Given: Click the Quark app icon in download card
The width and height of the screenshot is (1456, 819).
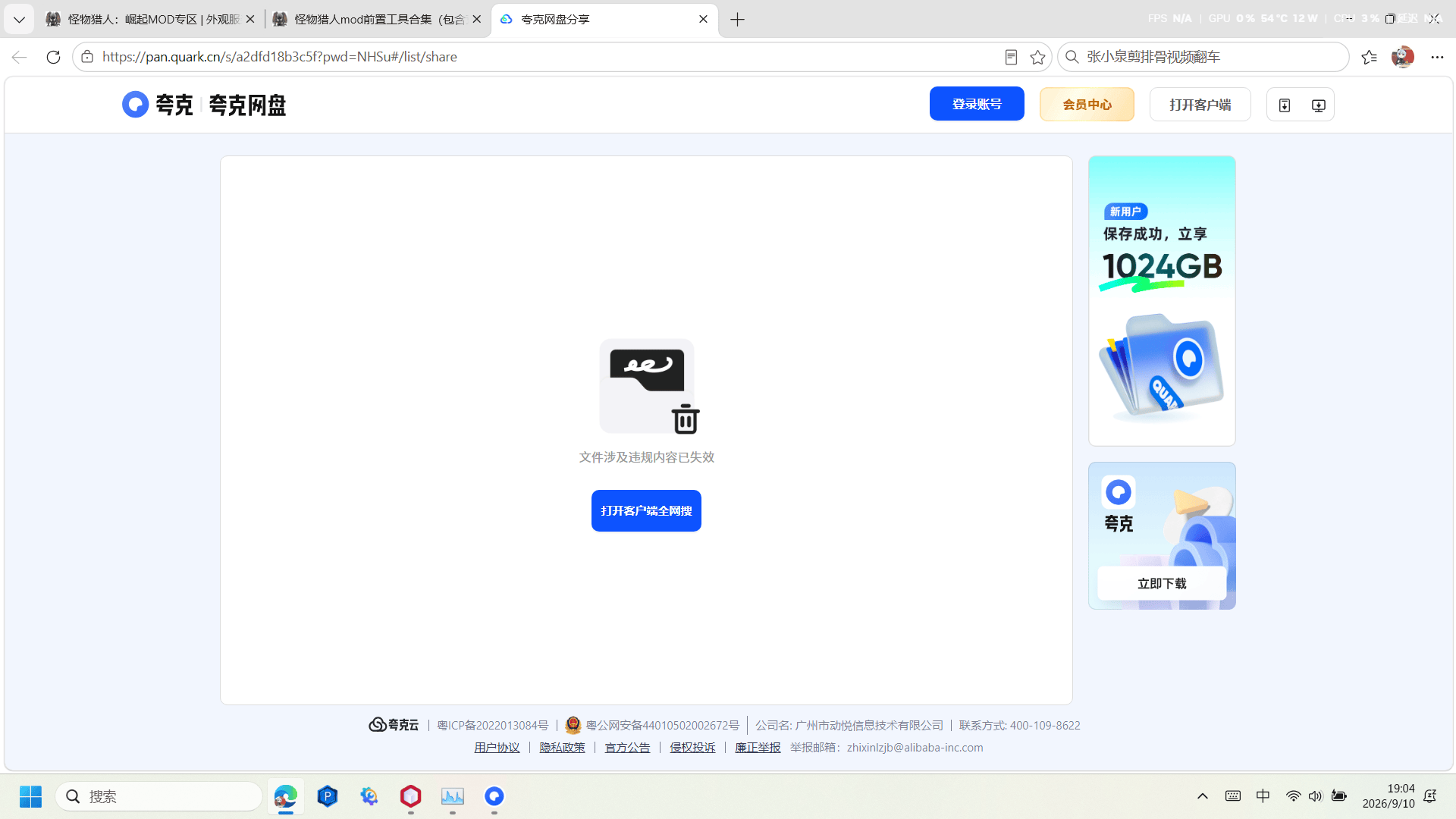Looking at the screenshot, I should (1119, 492).
